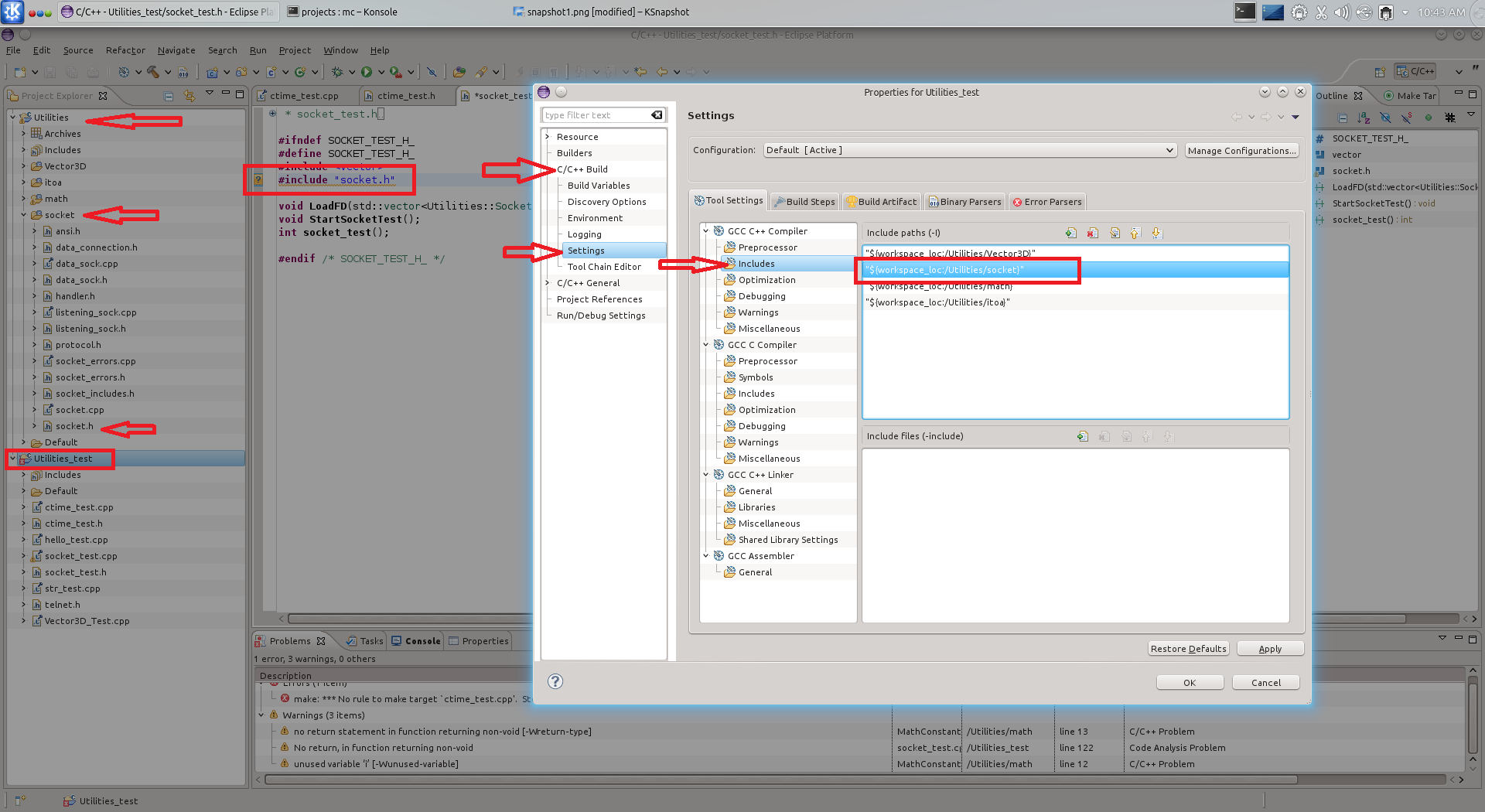Click the C/C++ perspective button
The image size is (1485, 812).
pos(1415,71)
